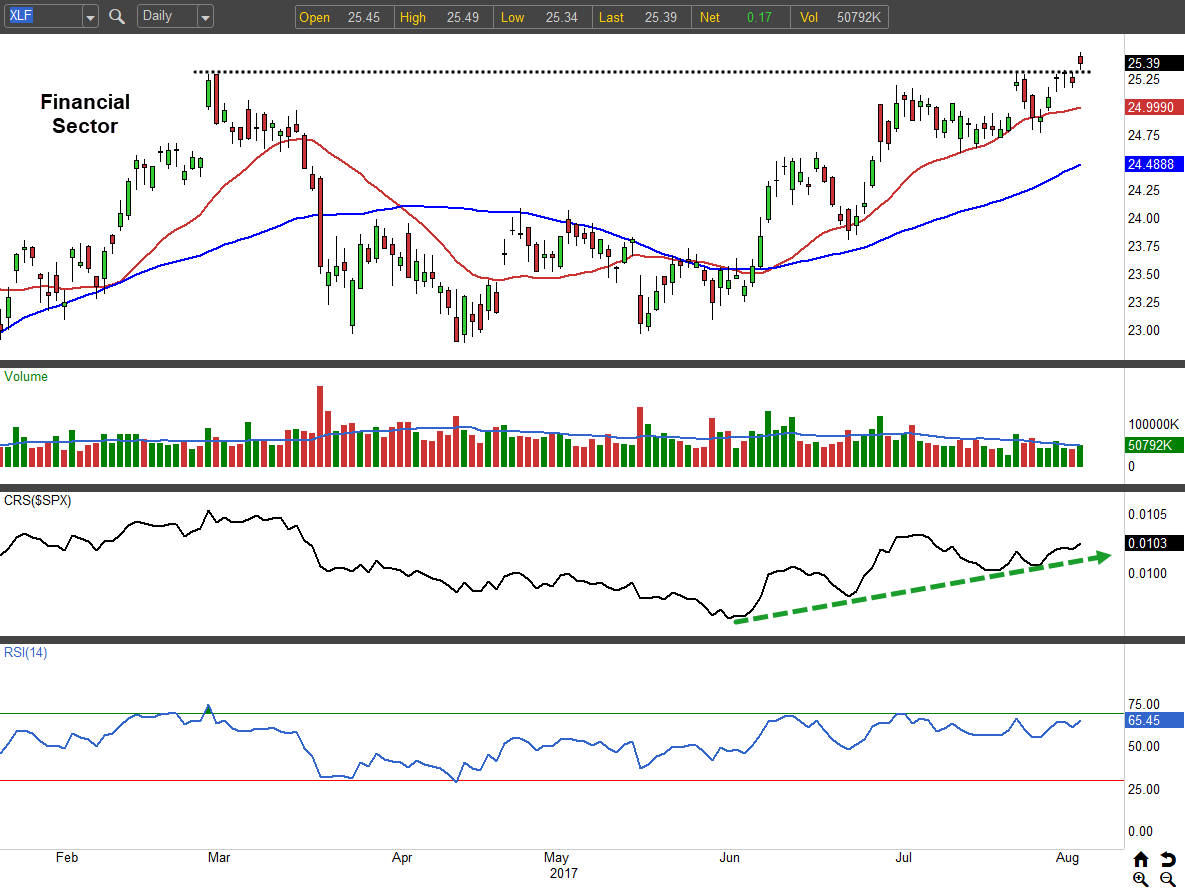1185x889 pixels.
Task: Click the green 50792K volume tag
Action: 1154,446
